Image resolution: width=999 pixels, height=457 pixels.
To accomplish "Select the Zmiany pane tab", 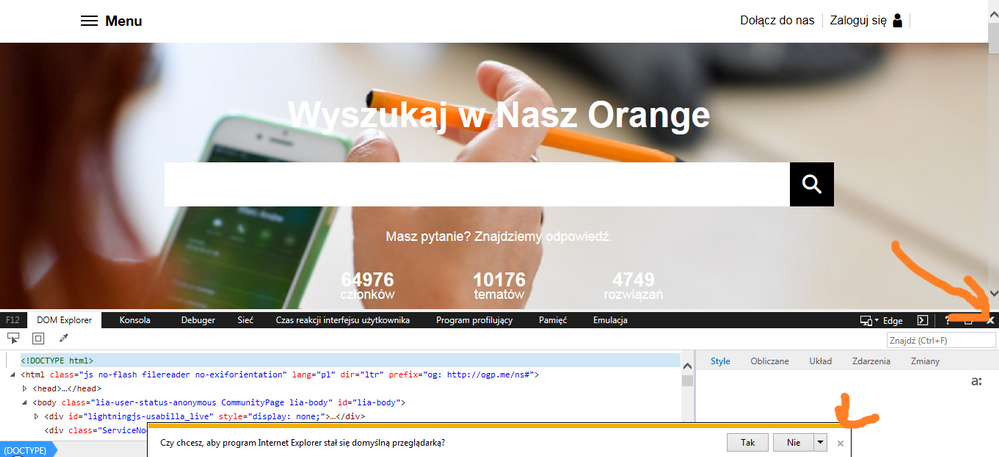I will point(925,361).
